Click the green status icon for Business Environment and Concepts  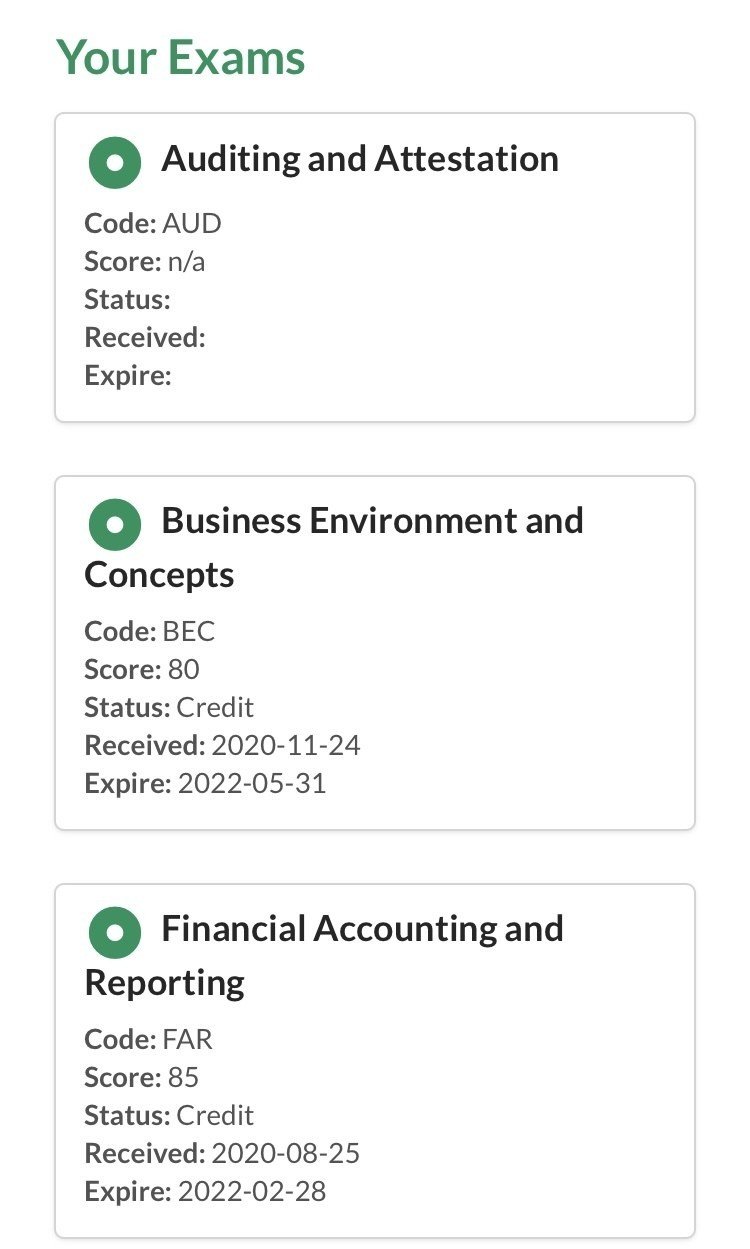113,525
